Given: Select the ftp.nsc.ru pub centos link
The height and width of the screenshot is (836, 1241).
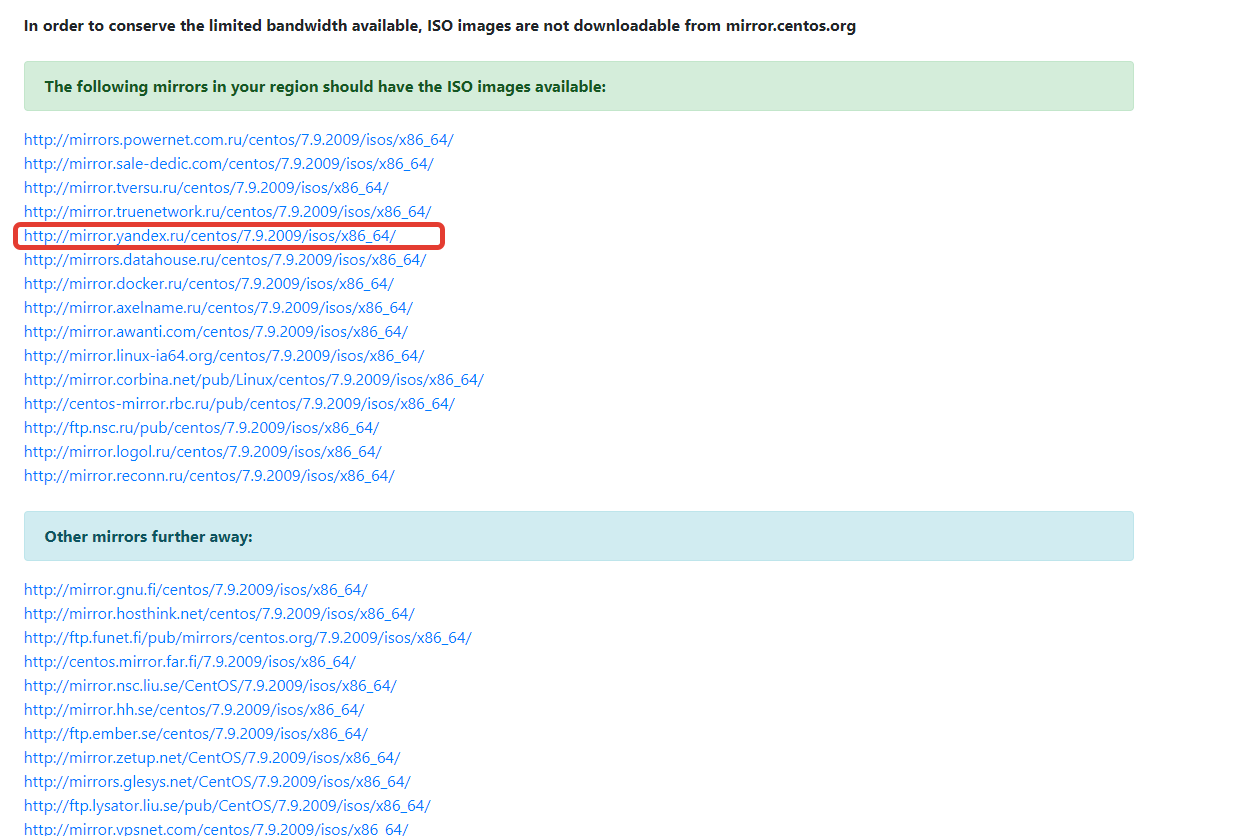Looking at the screenshot, I should 202,427.
